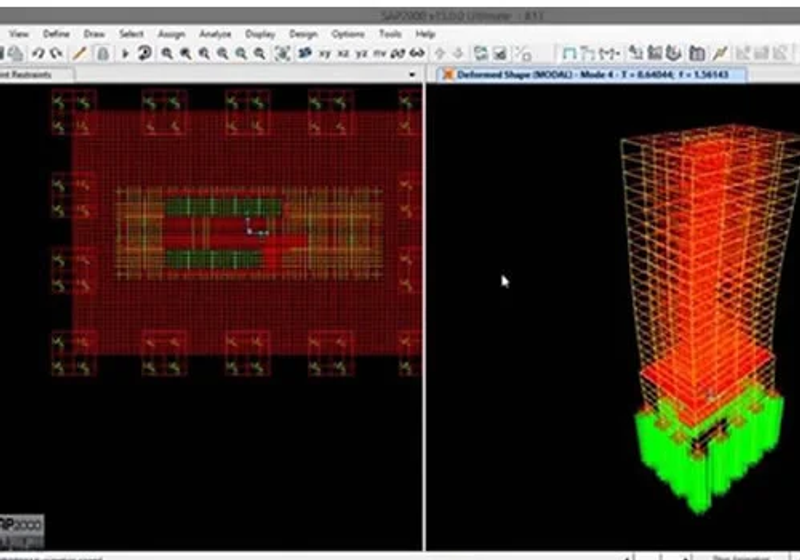Image resolution: width=800 pixels, height=560 pixels.
Task: Click the Rotate 3D View icon
Action: (x=398, y=53)
